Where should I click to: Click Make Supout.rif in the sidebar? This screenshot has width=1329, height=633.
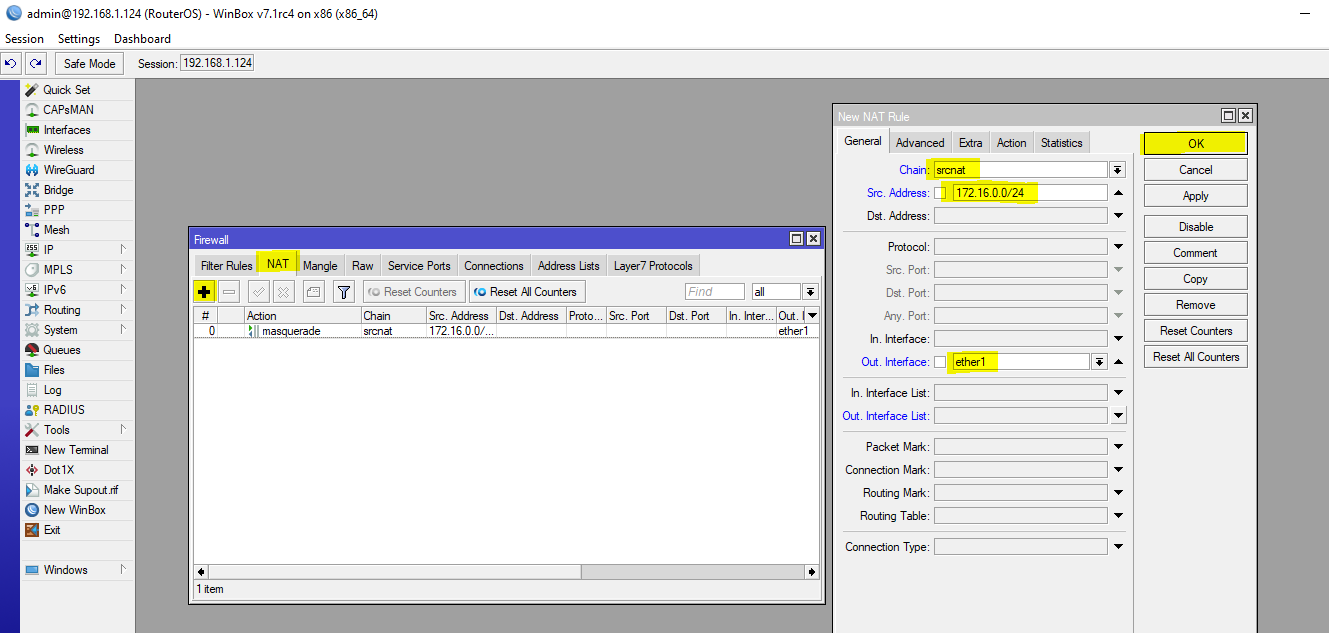[80, 490]
